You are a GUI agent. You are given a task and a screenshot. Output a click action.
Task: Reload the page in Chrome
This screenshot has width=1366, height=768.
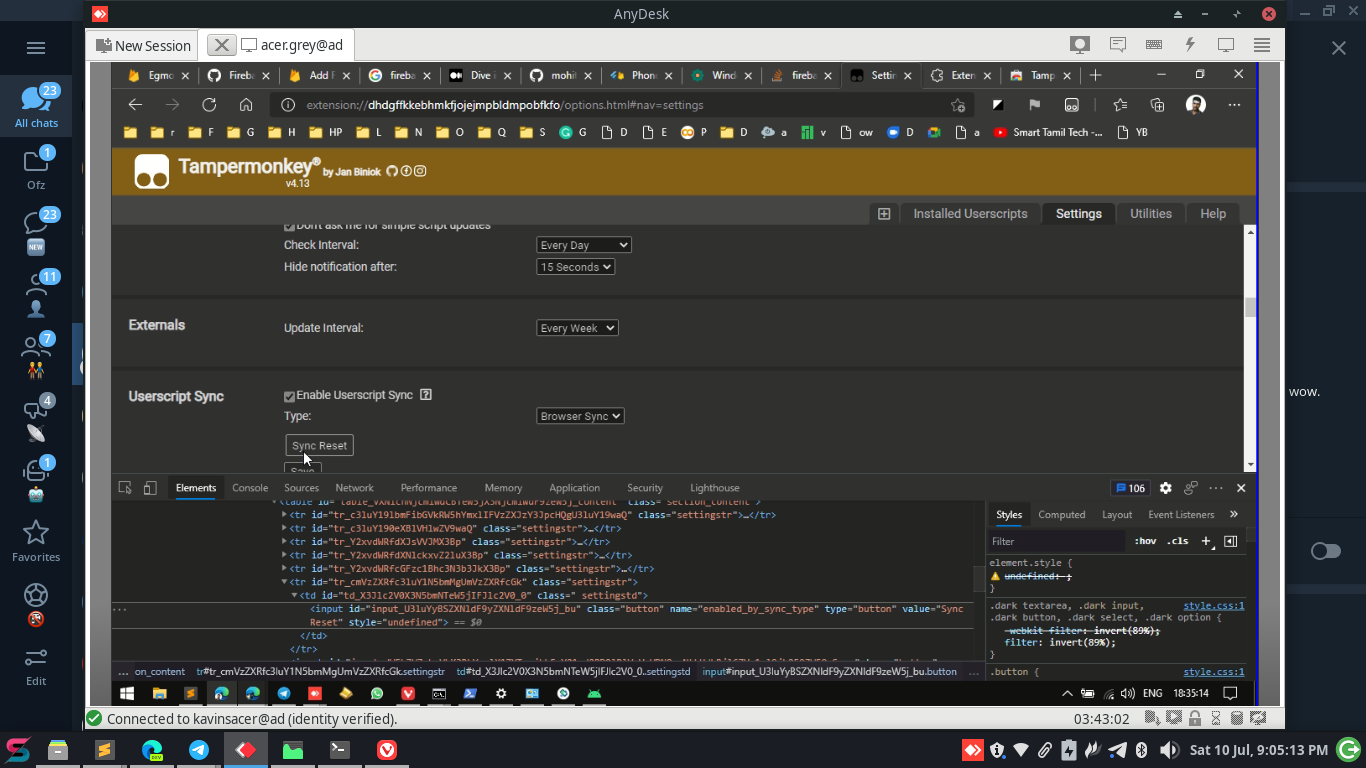pos(208,104)
